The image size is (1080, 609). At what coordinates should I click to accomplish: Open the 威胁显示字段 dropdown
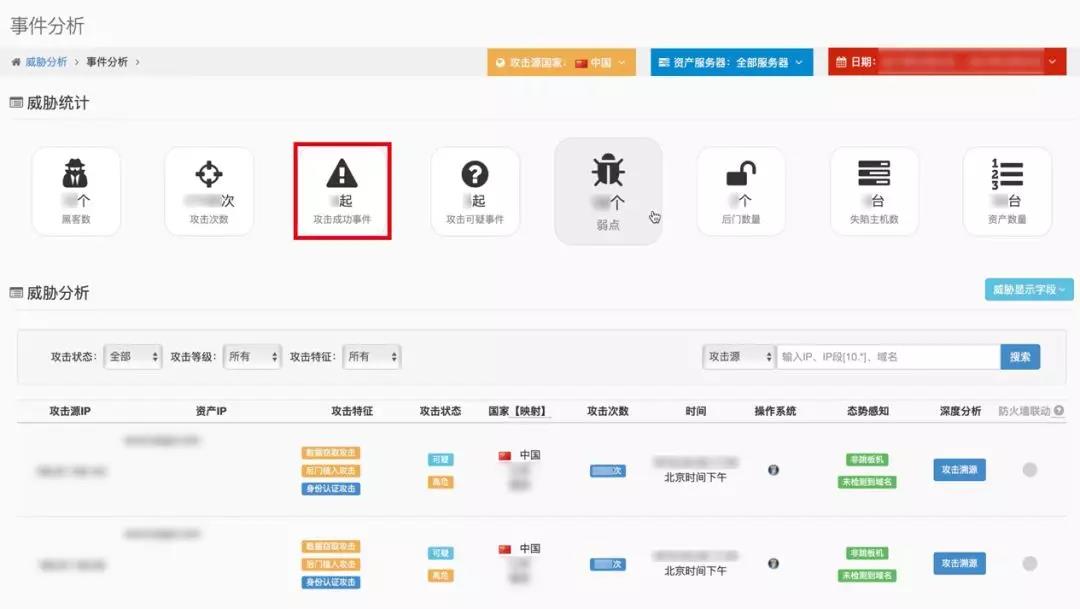[1029, 289]
